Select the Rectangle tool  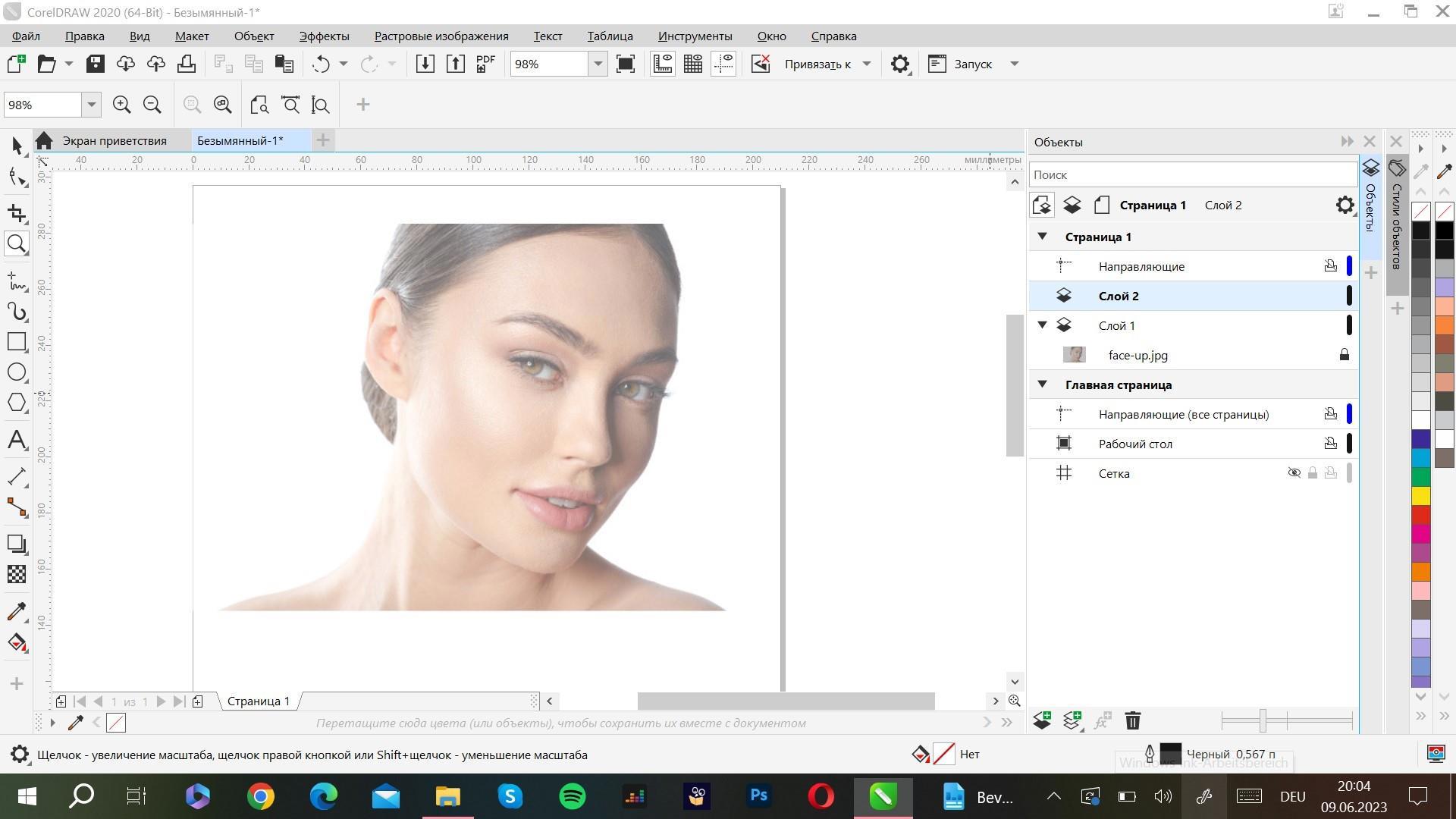(17, 341)
